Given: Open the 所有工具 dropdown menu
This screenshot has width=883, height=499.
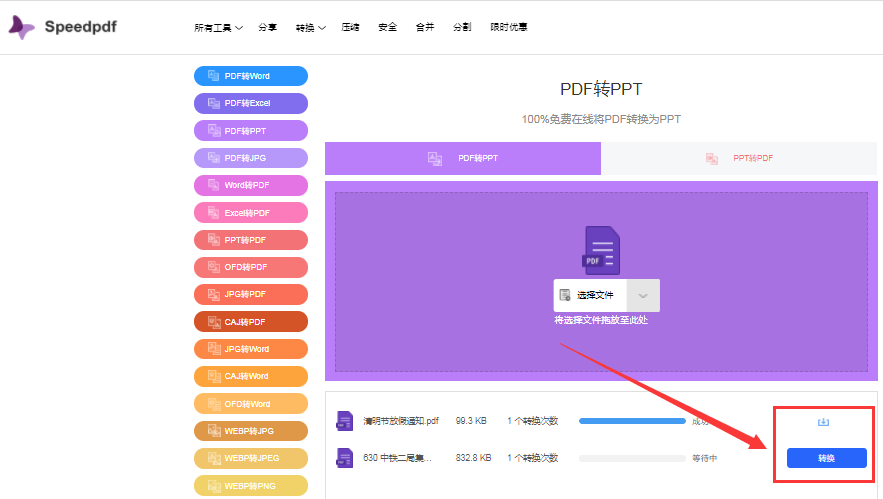Looking at the screenshot, I should point(218,28).
